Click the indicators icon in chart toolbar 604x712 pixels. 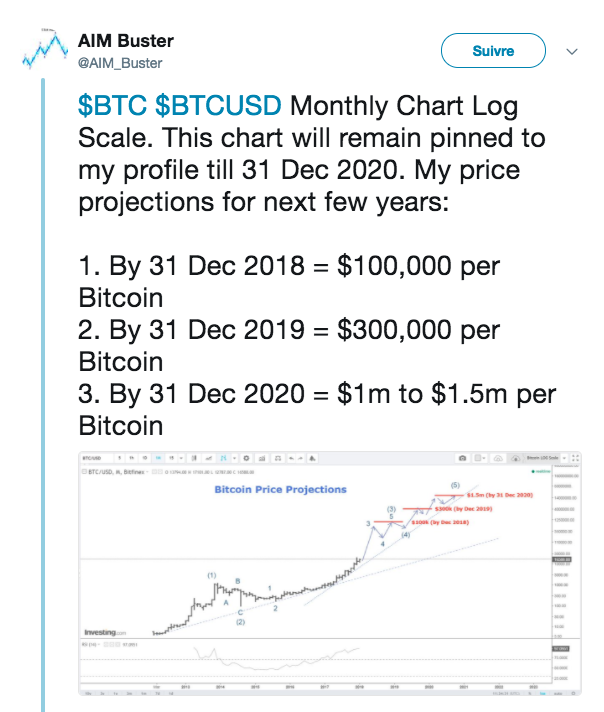coord(262,458)
